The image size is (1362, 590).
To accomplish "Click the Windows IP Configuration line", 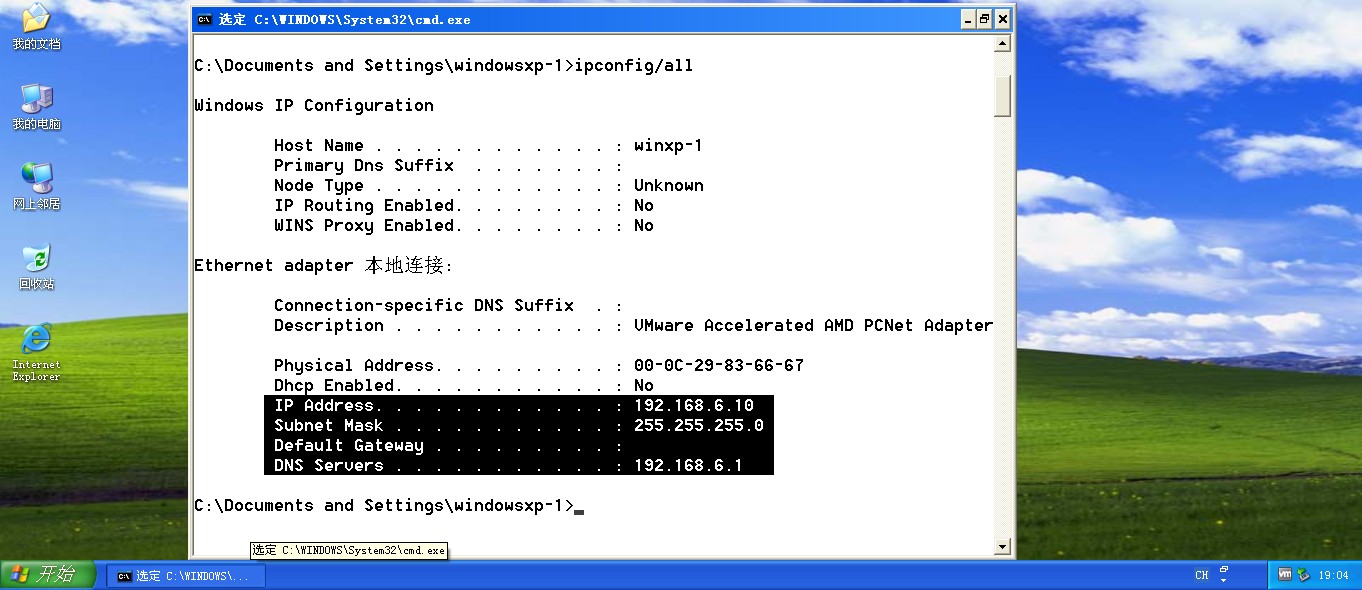I will tap(314, 106).
